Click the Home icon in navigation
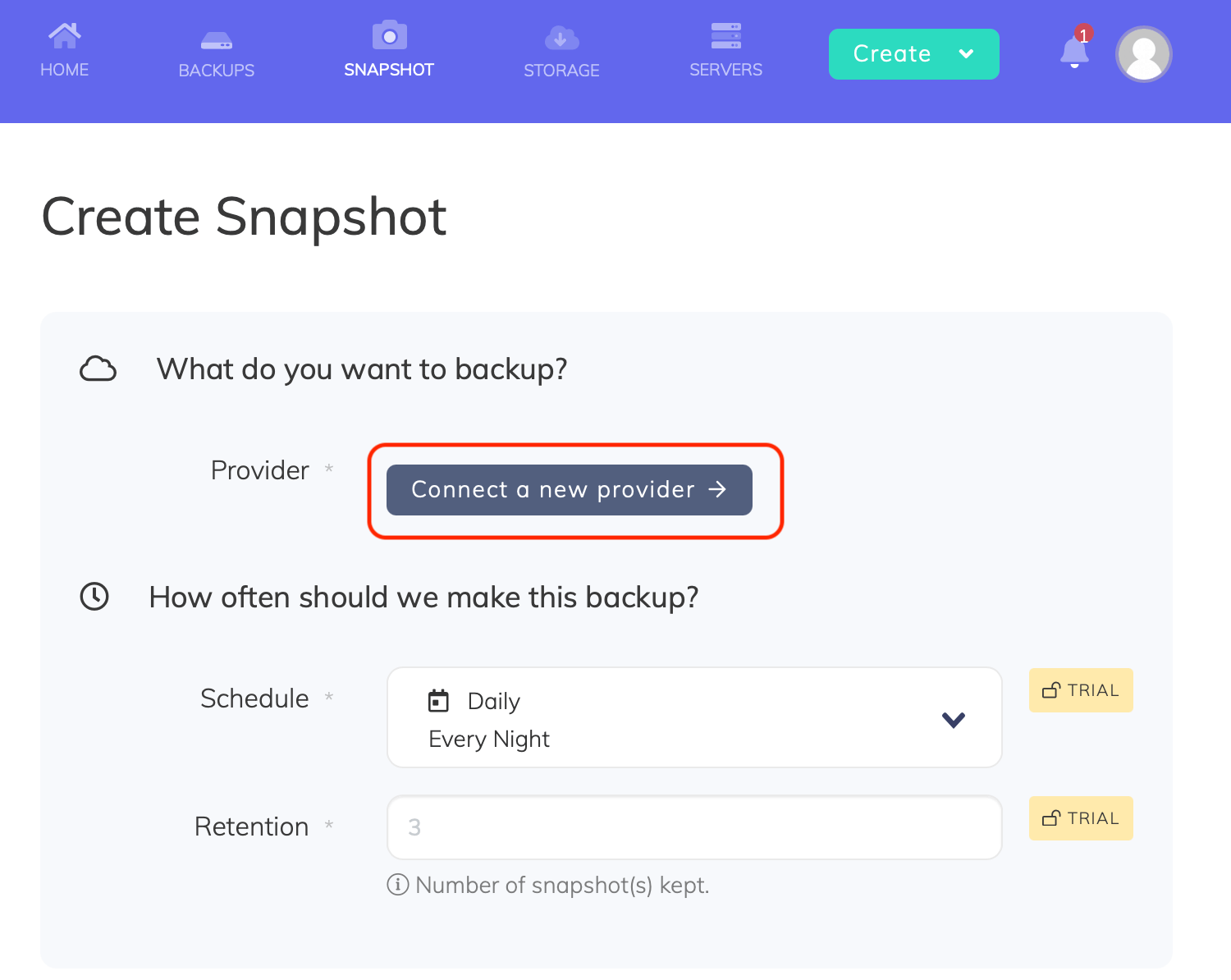Screen dimensions: 1231x980 [64, 34]
